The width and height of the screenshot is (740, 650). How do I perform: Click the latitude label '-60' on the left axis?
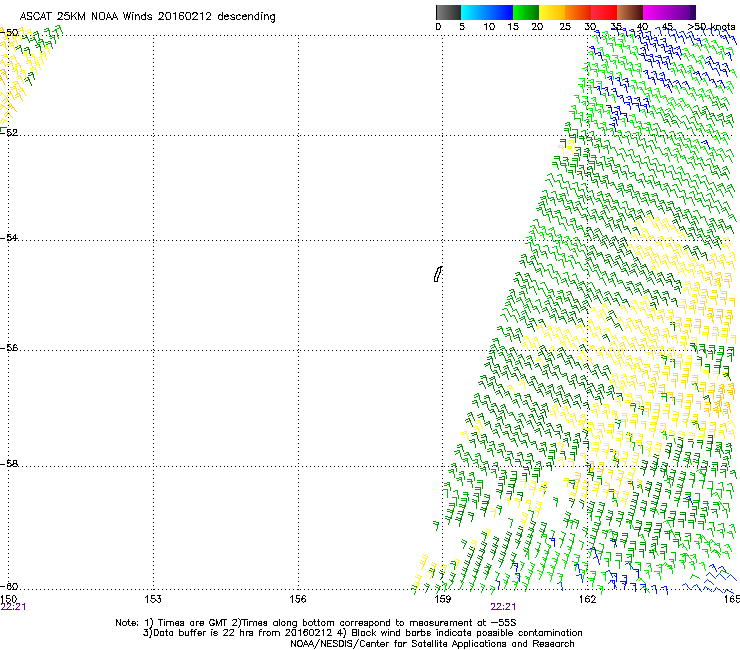tap(9, 587)
